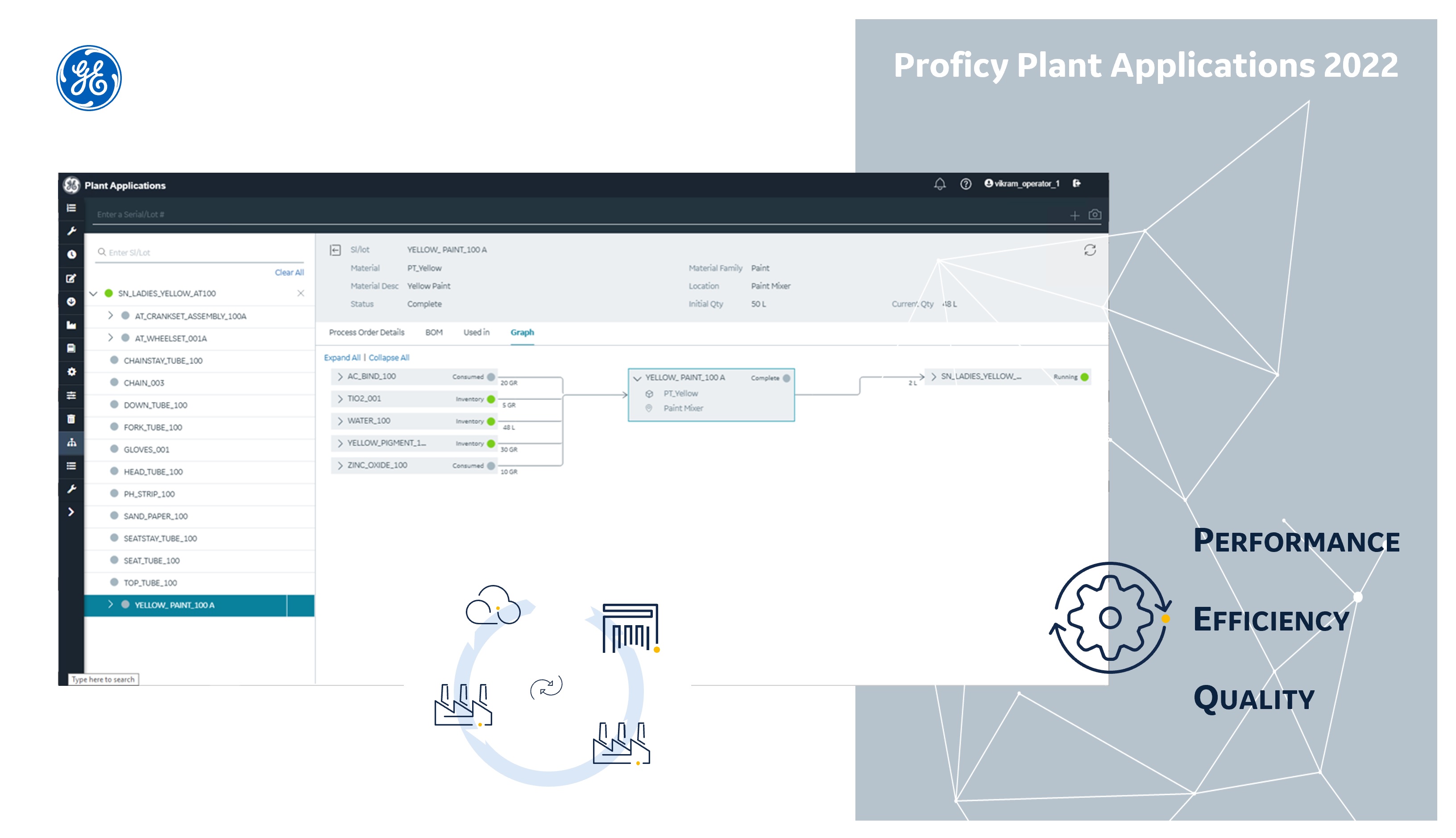Open the help question mark icon
This screenshot has width=1456, height=838.
(x=966, y=184)
